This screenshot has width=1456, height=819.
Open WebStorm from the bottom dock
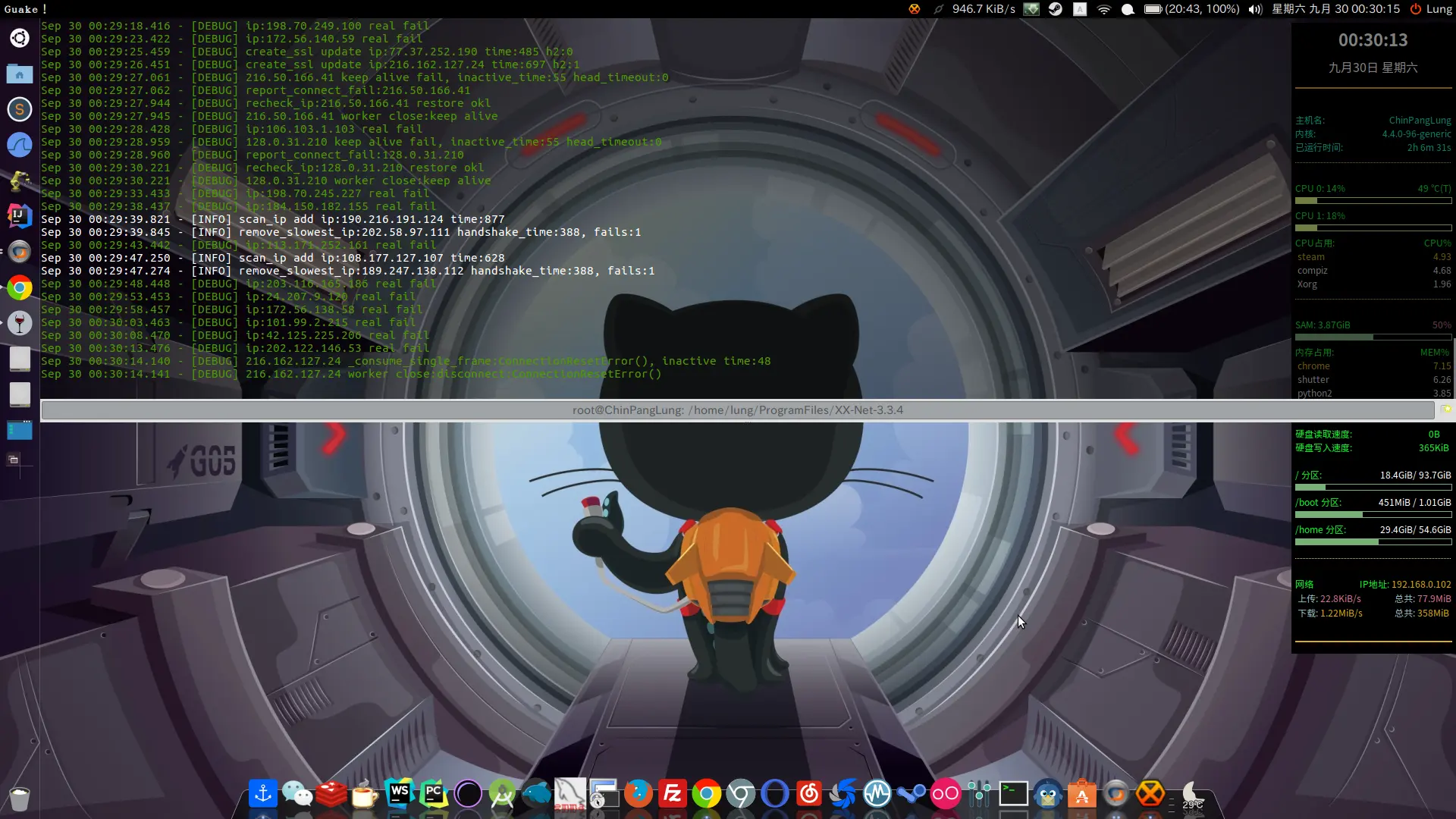click(x=399, y=794)
